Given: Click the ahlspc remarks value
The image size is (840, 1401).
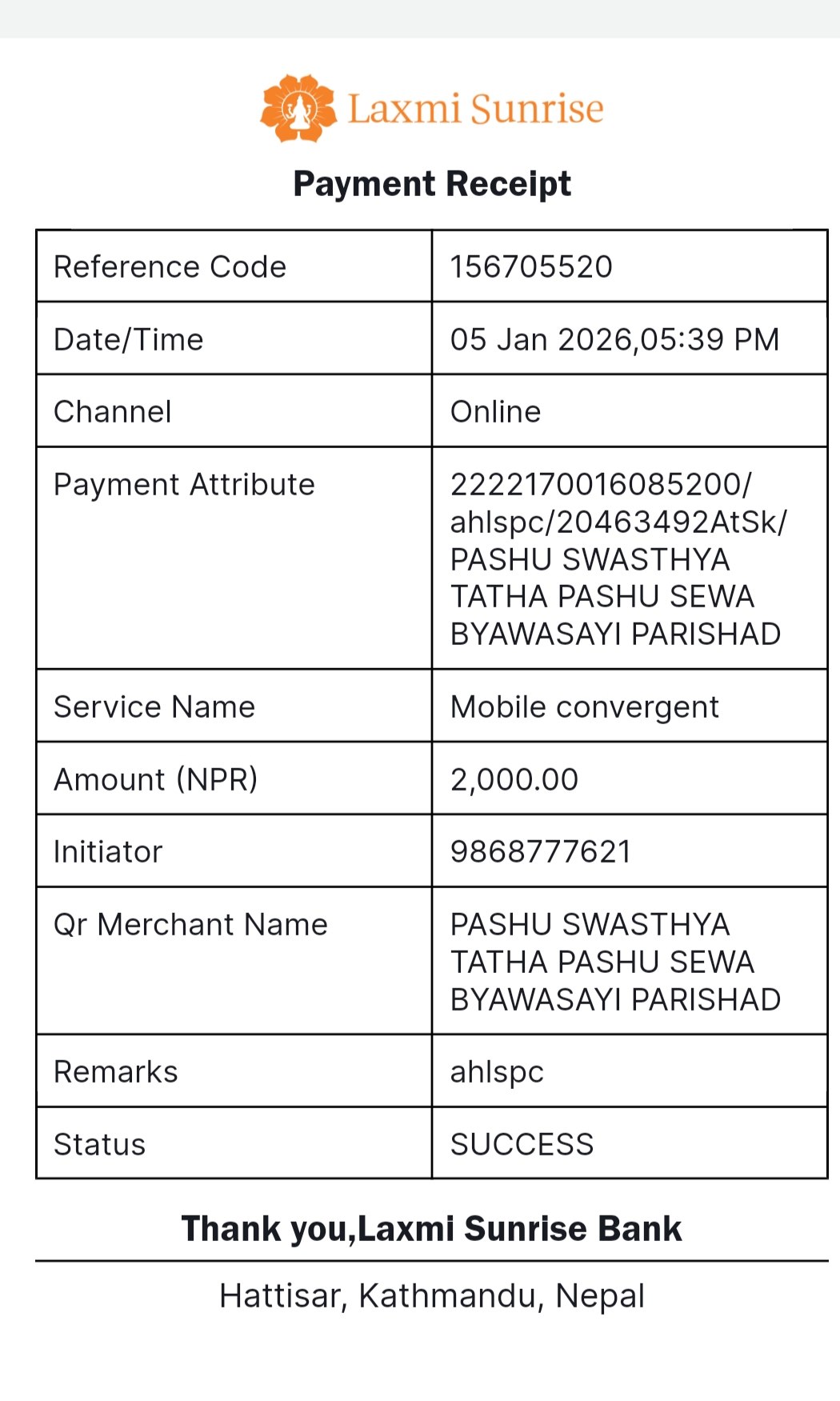Looking at the screenshot, I should [x=497, y=1073].
